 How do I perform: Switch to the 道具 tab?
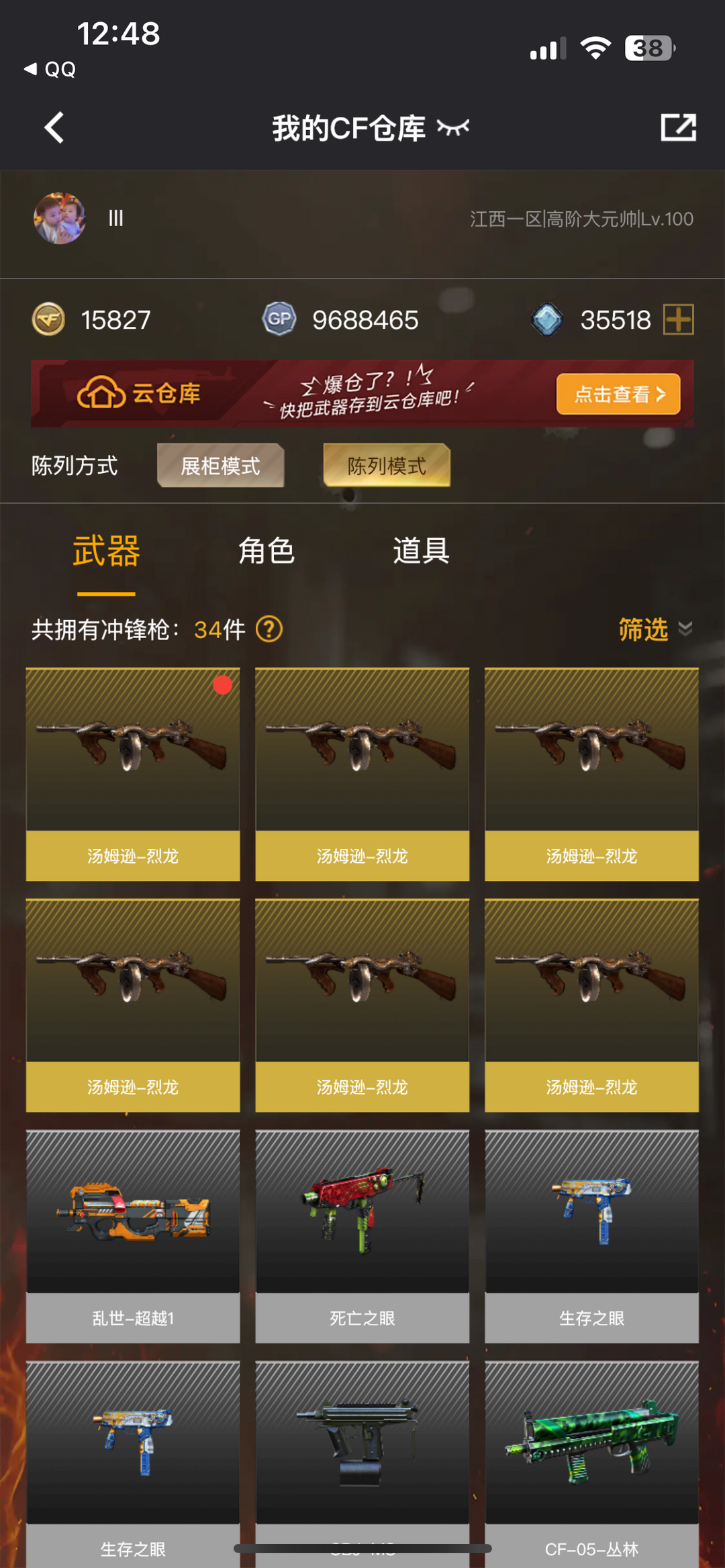coord(421,551)
